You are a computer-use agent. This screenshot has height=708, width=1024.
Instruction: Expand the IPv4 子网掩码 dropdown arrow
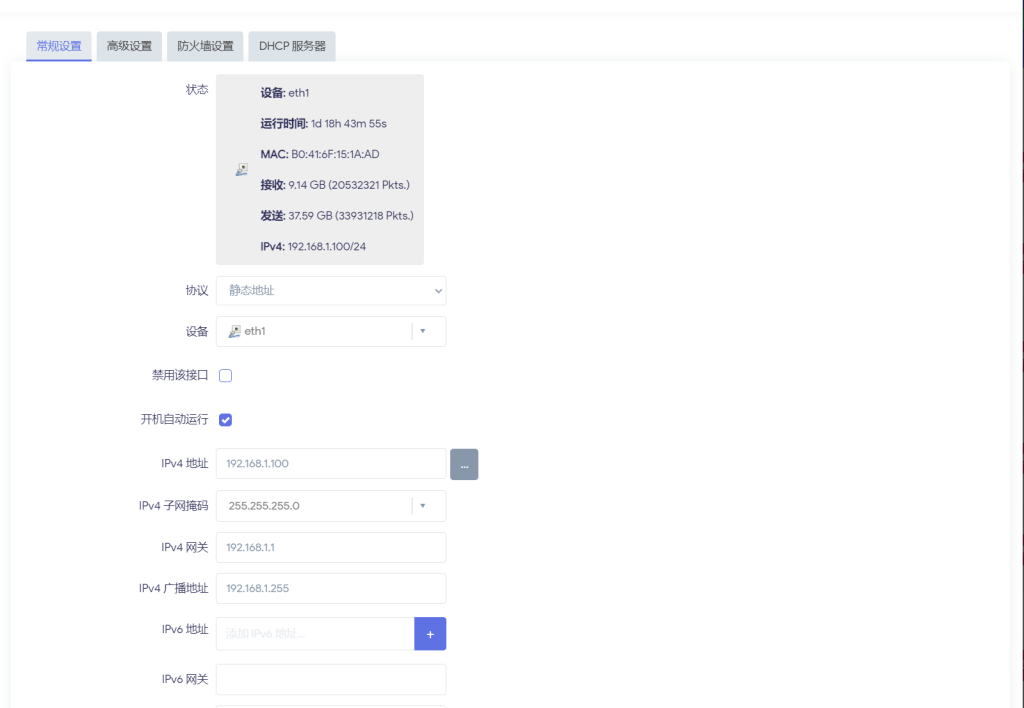423,506
